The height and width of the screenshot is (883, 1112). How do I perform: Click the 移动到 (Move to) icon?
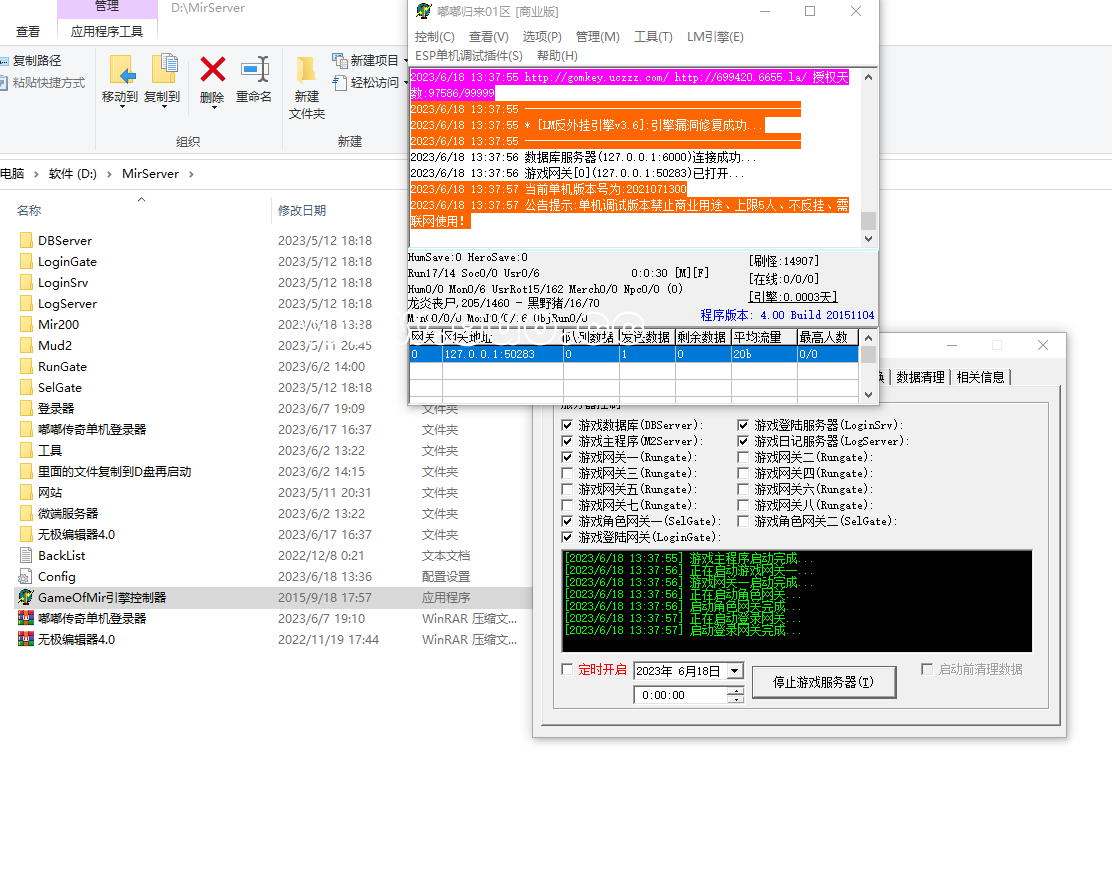tap(122, 70)
